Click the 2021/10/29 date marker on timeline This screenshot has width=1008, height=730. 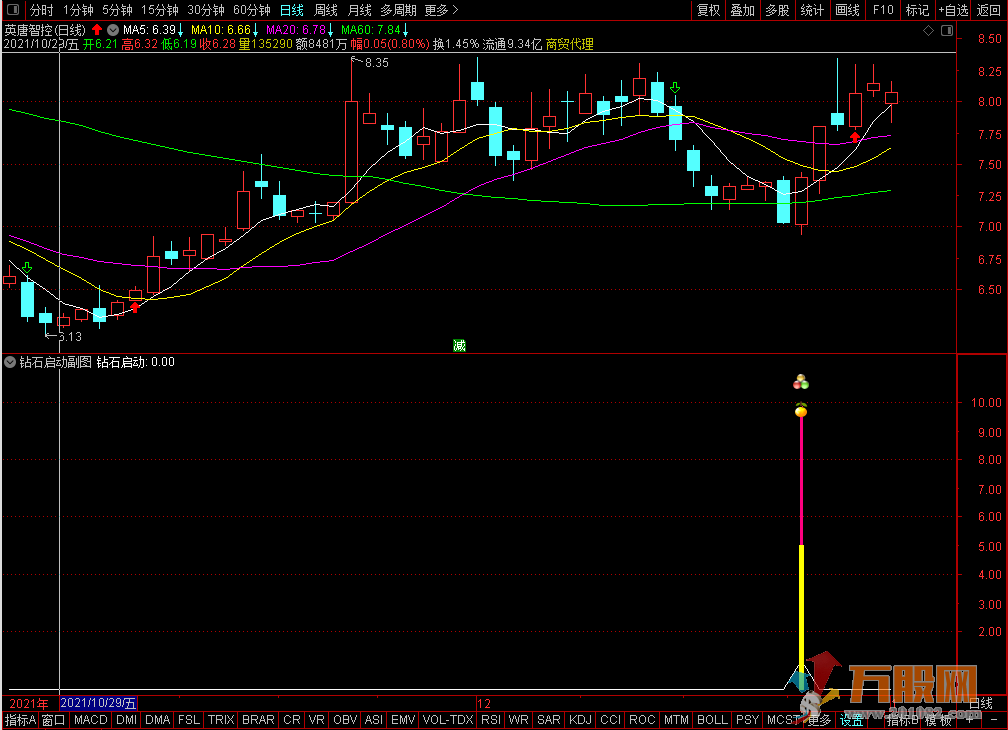(x=98, y=704)
